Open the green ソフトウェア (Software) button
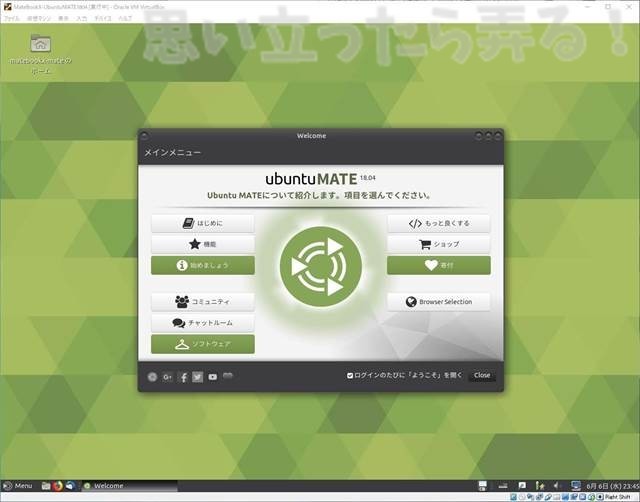This screenshot has height=502, width=640. pos(203,344)
